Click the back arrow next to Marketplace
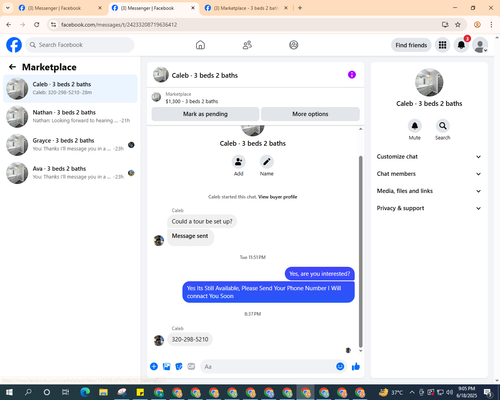This screenshot has width=500, height=400. 12,67
